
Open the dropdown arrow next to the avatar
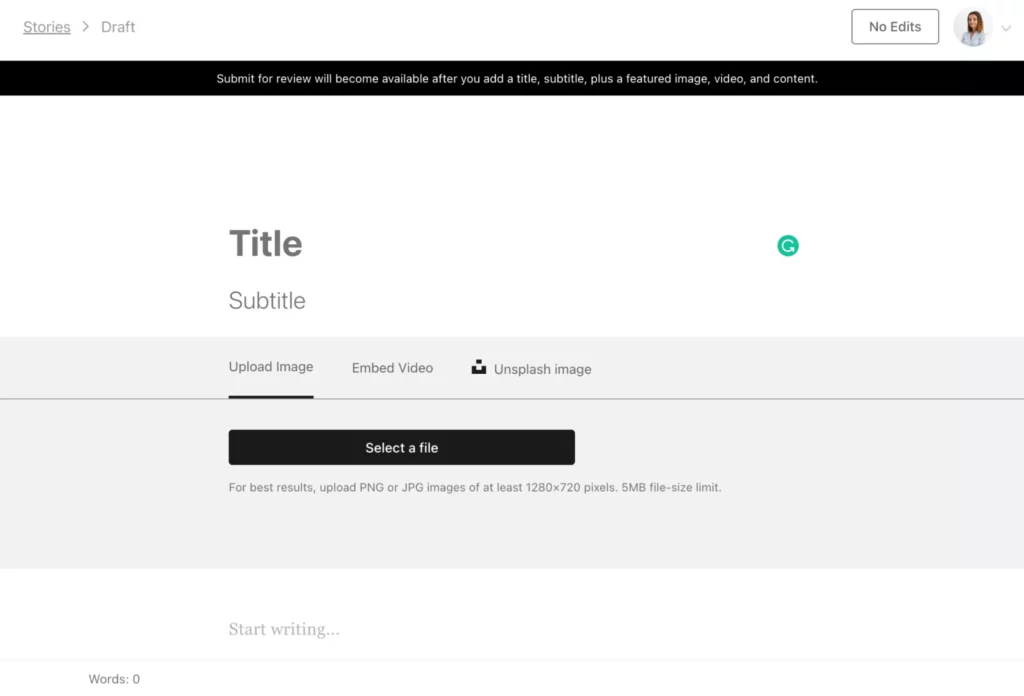[x=1006, y=27]
